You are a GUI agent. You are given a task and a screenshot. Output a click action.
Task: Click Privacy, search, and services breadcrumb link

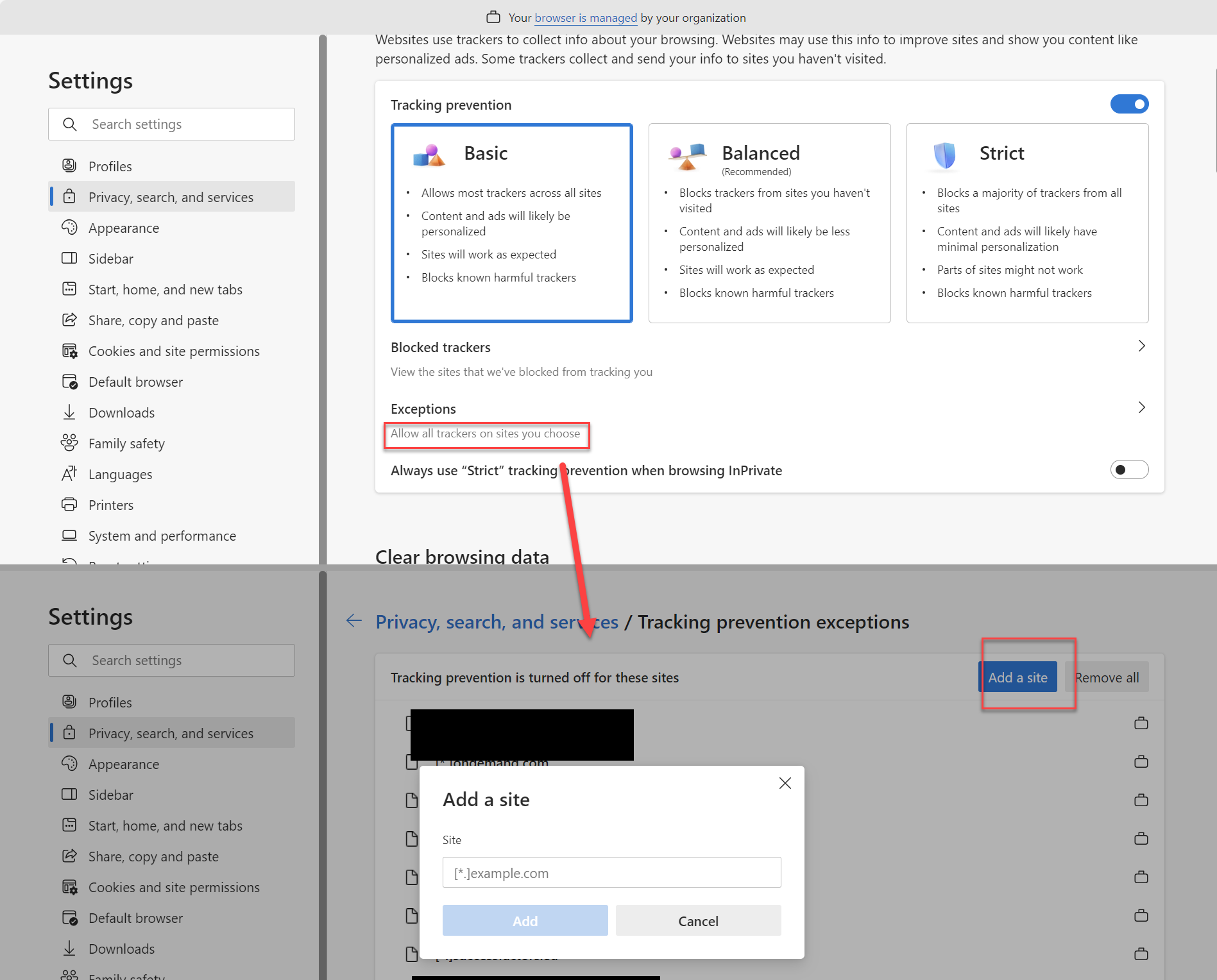click(497, 621)
